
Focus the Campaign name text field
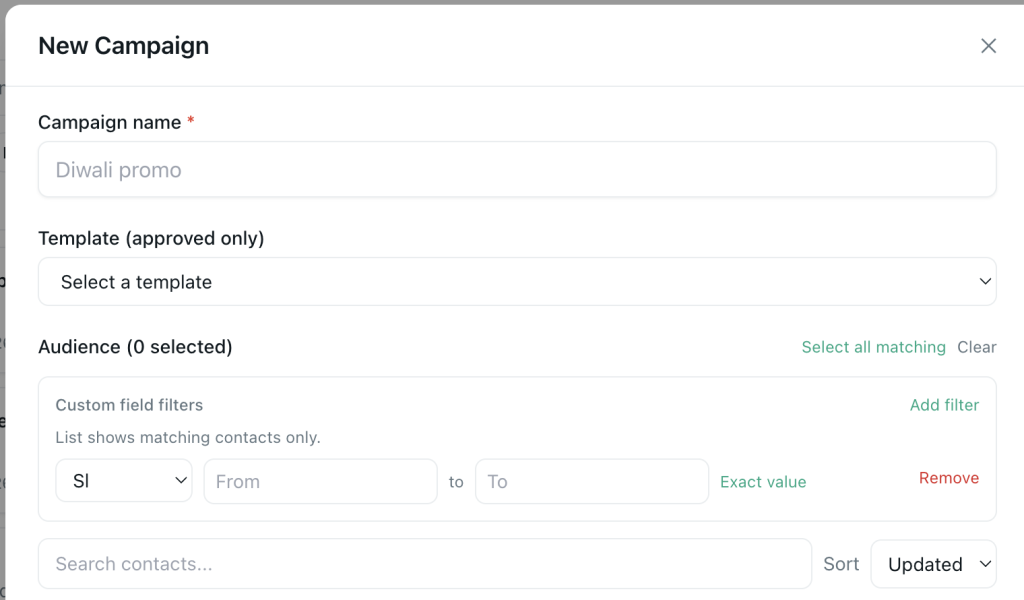(x=517, y=170)
